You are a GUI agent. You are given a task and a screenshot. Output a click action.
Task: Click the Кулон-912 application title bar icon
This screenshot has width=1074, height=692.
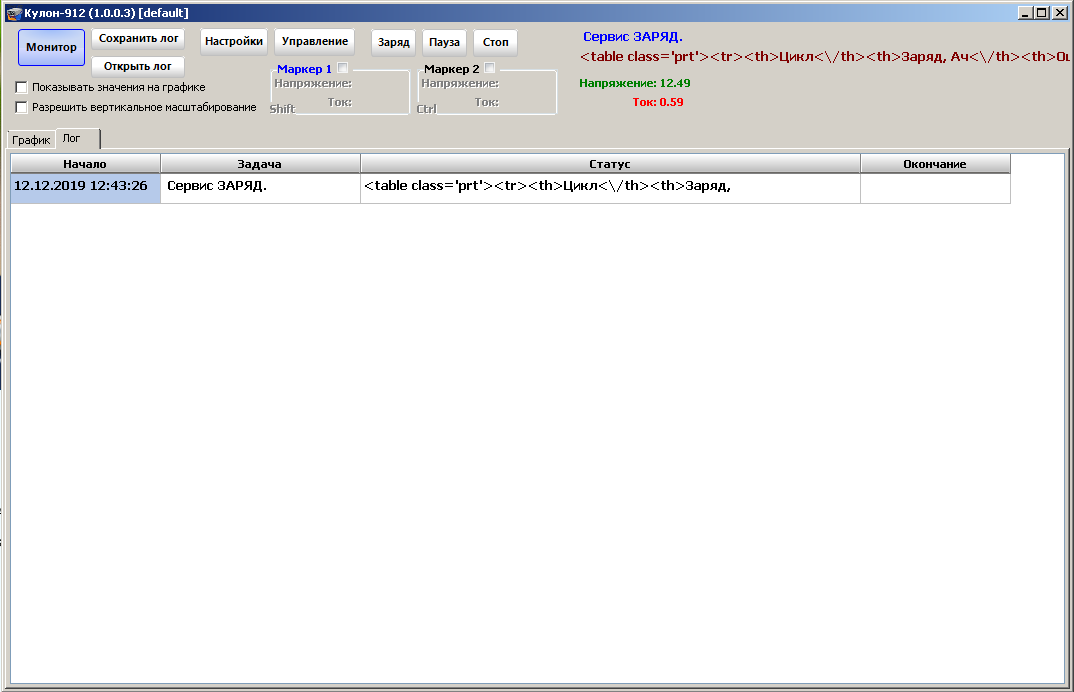click(x=13, y=12)
